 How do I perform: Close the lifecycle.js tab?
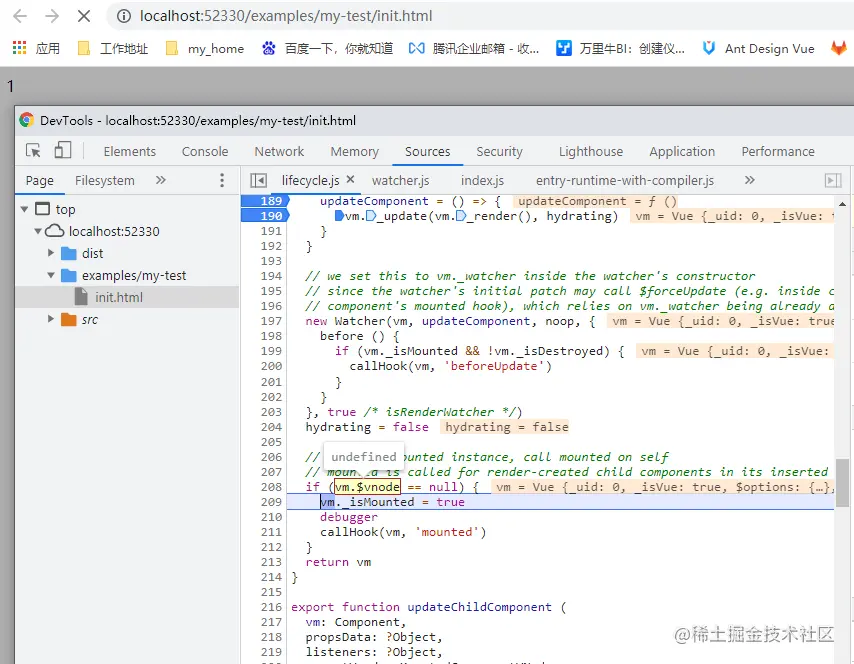pyautogui.click(x=350, y=179)
